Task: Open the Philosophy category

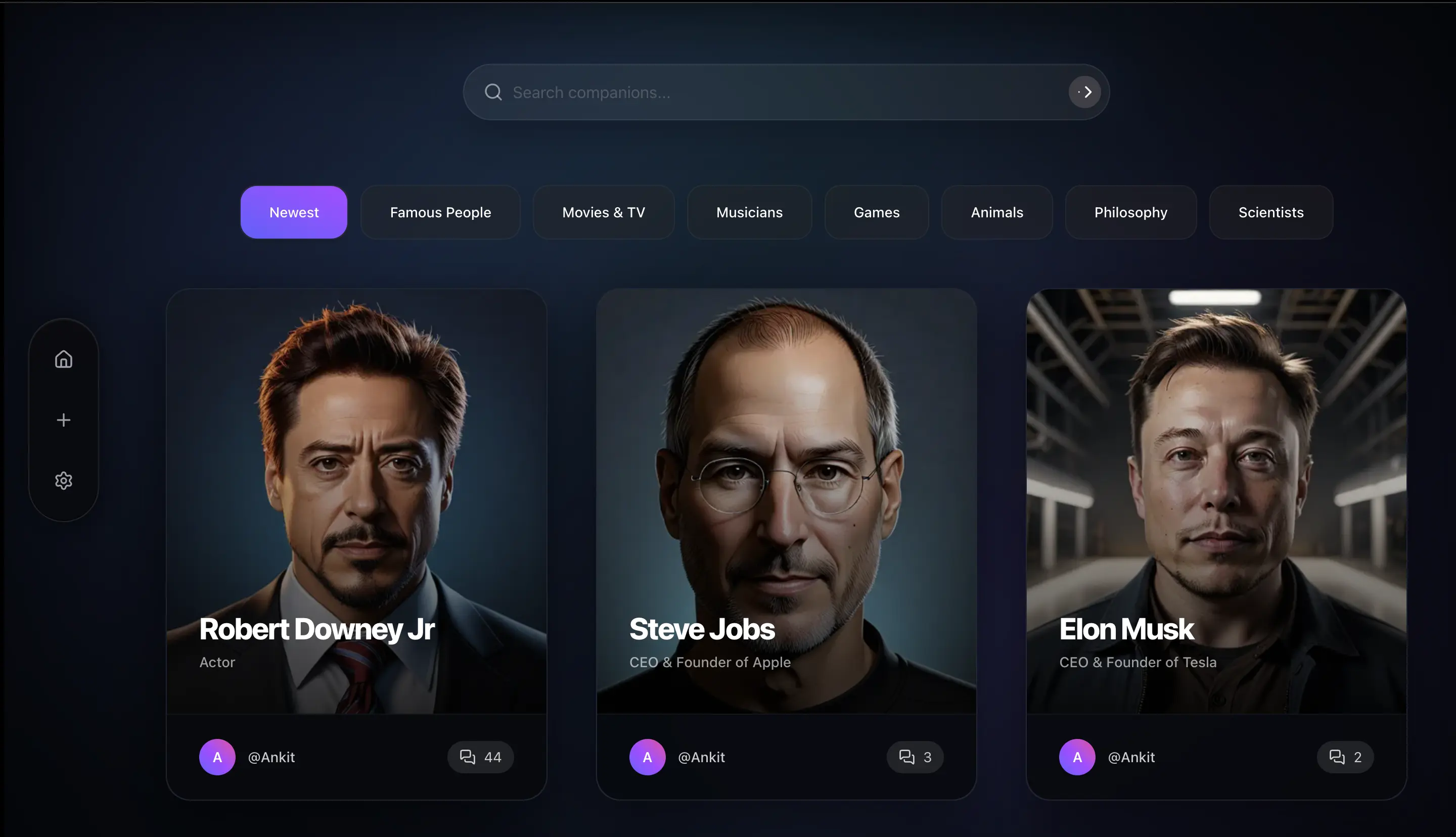Action: pos(1130,212)
